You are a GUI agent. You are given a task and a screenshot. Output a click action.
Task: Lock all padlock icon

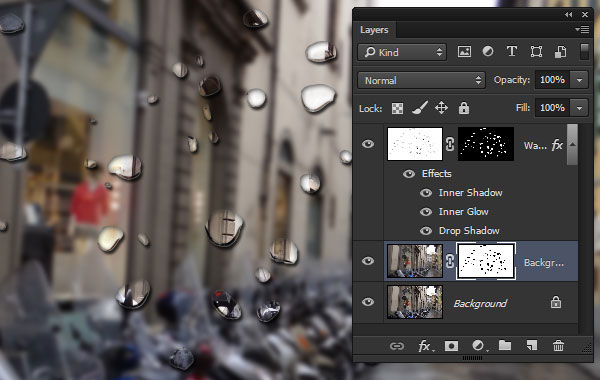click(x=464, y=108)
